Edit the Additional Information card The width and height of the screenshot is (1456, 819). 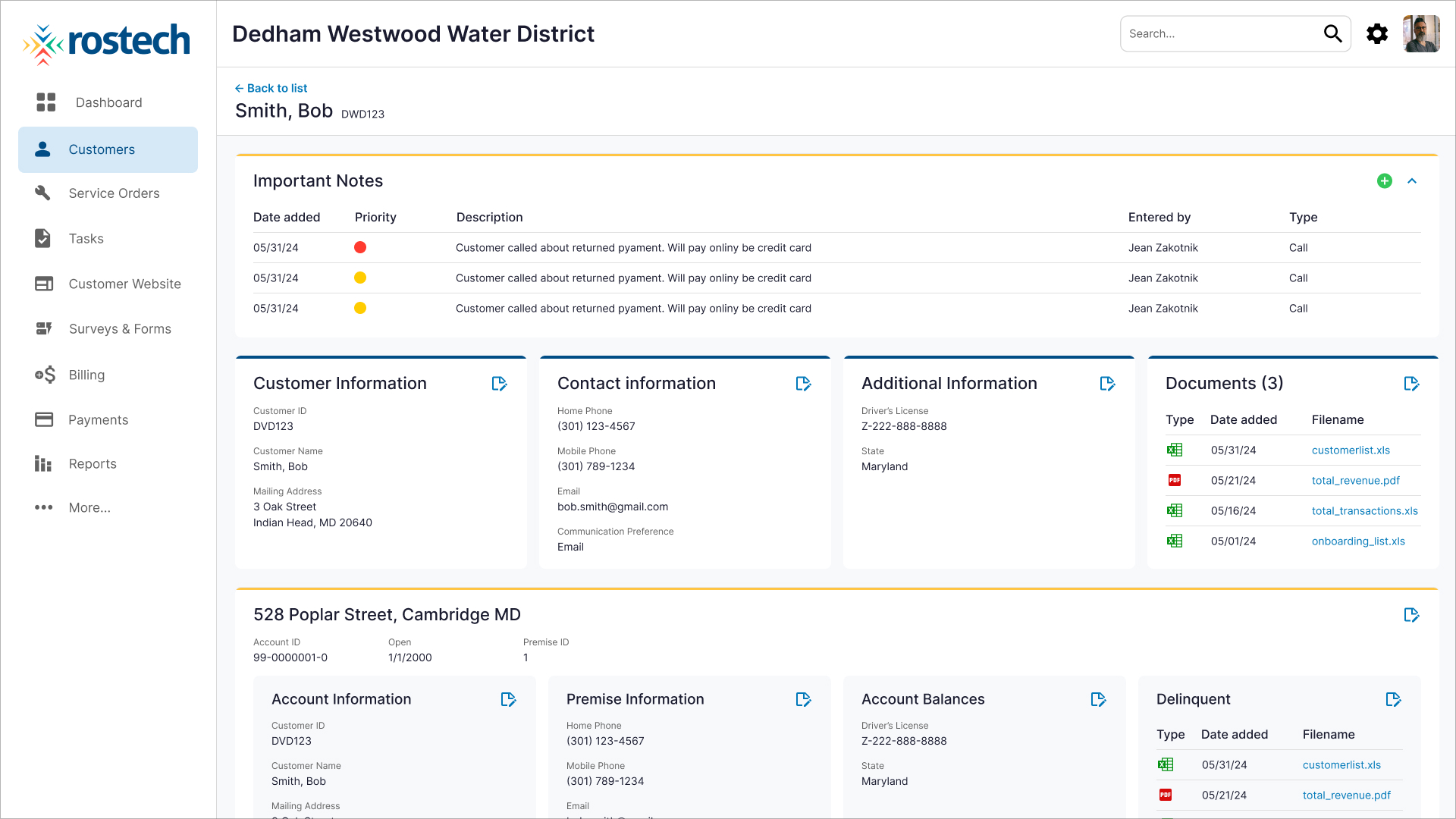coord(1107,384)
